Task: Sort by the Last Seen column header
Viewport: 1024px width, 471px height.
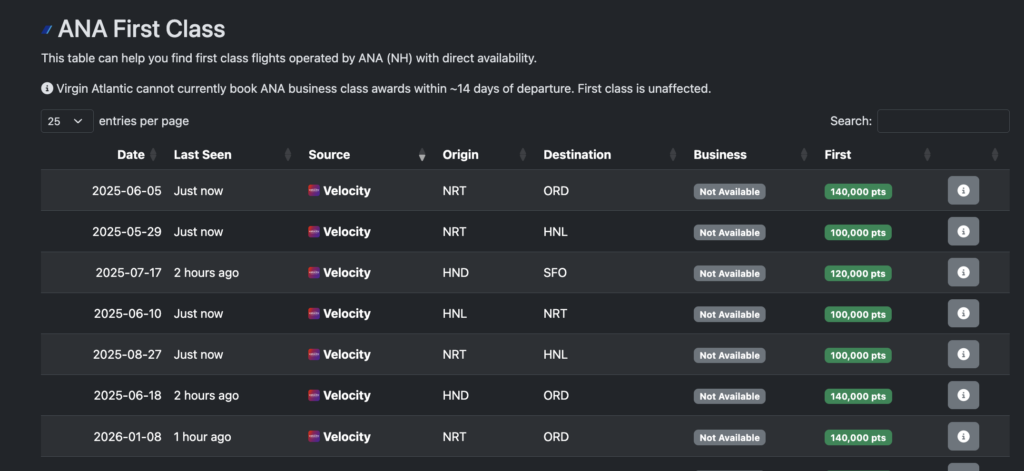Action: tap(202, 155)
